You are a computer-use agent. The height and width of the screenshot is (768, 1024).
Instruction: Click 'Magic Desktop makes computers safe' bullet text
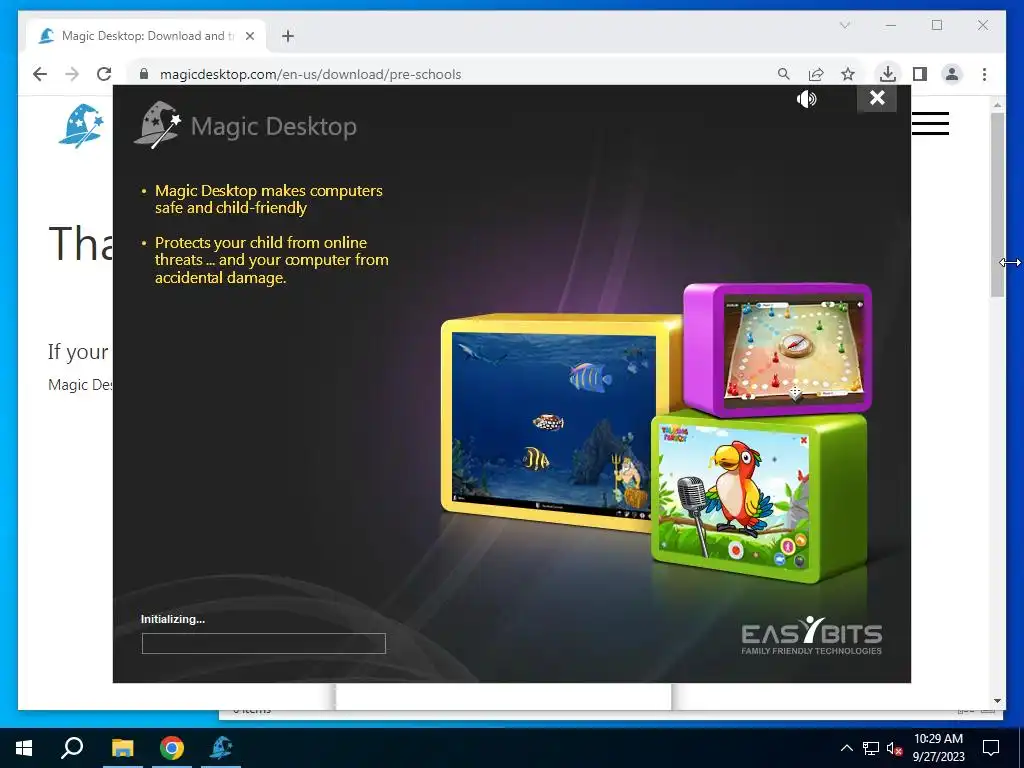point(268,199)
